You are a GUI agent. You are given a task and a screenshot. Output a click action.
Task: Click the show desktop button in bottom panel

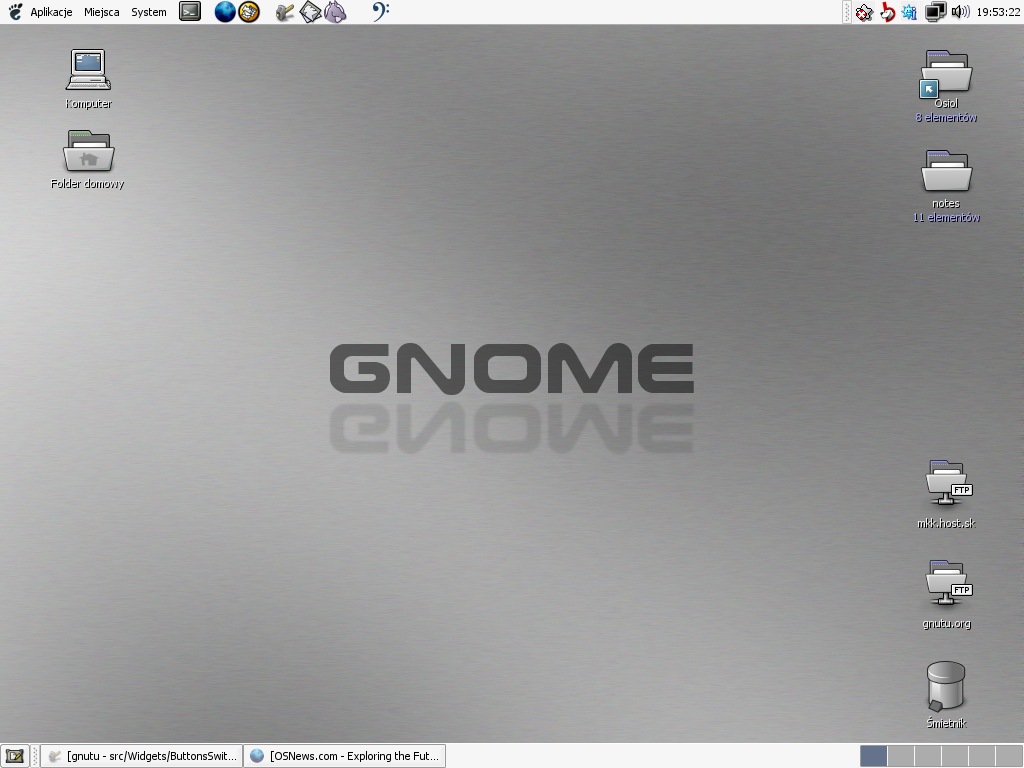tap(15, 756)
